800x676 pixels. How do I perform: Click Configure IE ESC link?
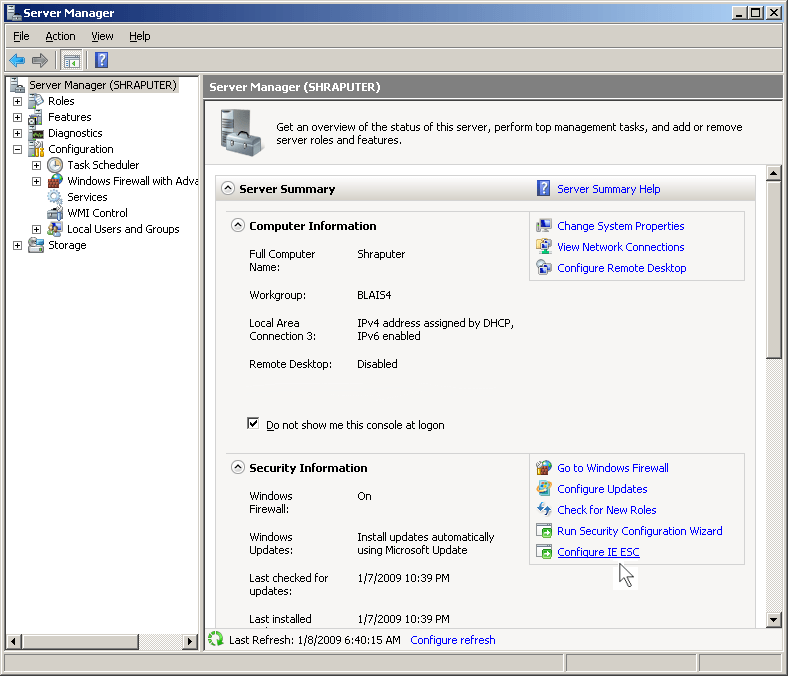tap(598, 552)
